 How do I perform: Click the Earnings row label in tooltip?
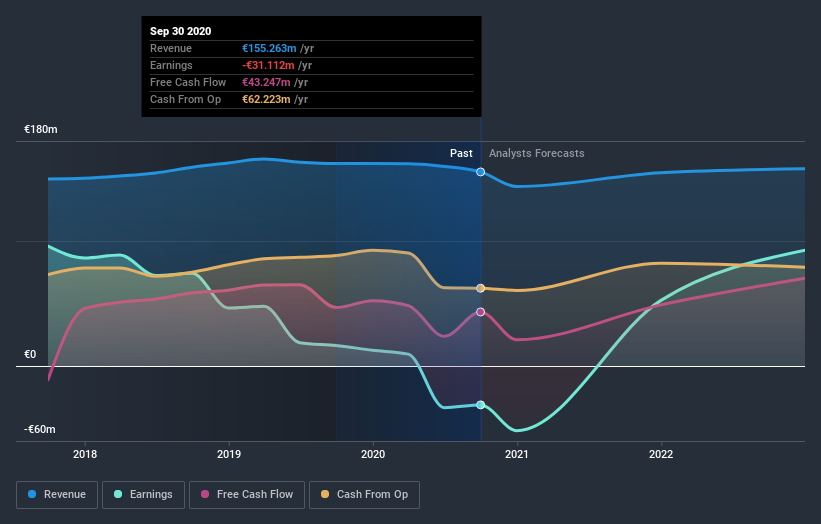click(171, 65)
